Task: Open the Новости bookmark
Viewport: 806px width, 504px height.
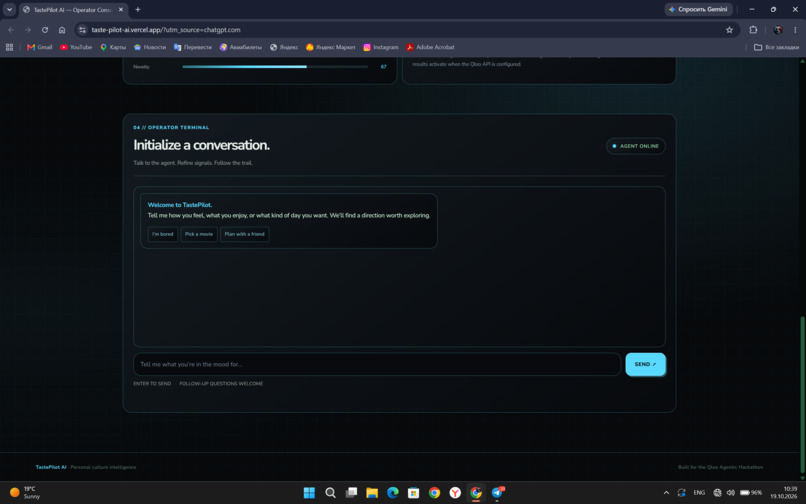Action: pos(150,47)
